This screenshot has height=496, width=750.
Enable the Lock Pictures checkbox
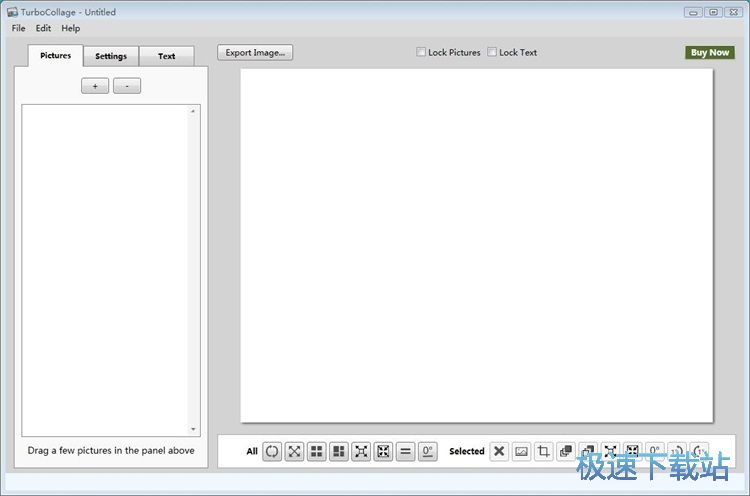421,52
